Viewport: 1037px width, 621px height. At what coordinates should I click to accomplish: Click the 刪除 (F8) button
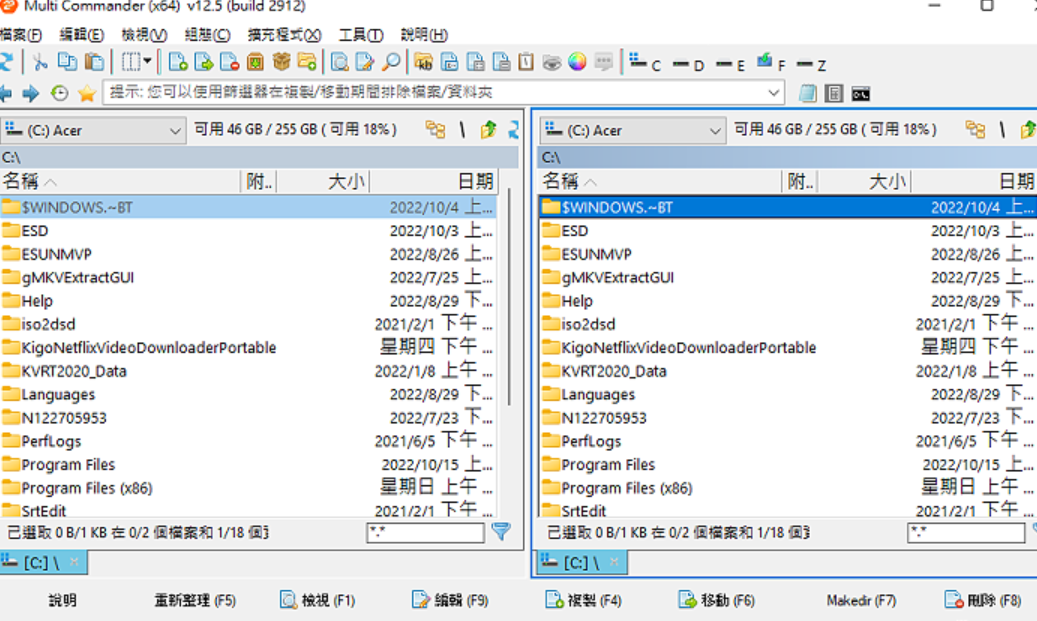coord(983,600)
